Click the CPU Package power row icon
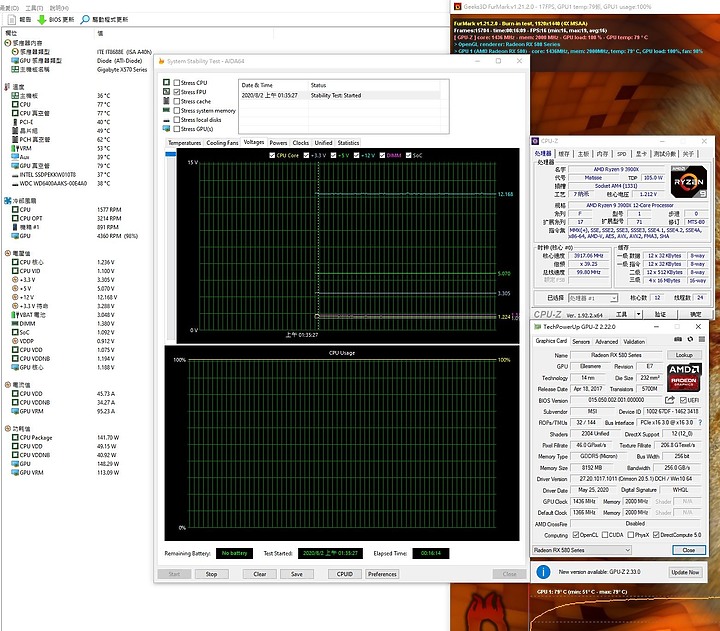Screen dimensions: 720x631 [15, 438]
